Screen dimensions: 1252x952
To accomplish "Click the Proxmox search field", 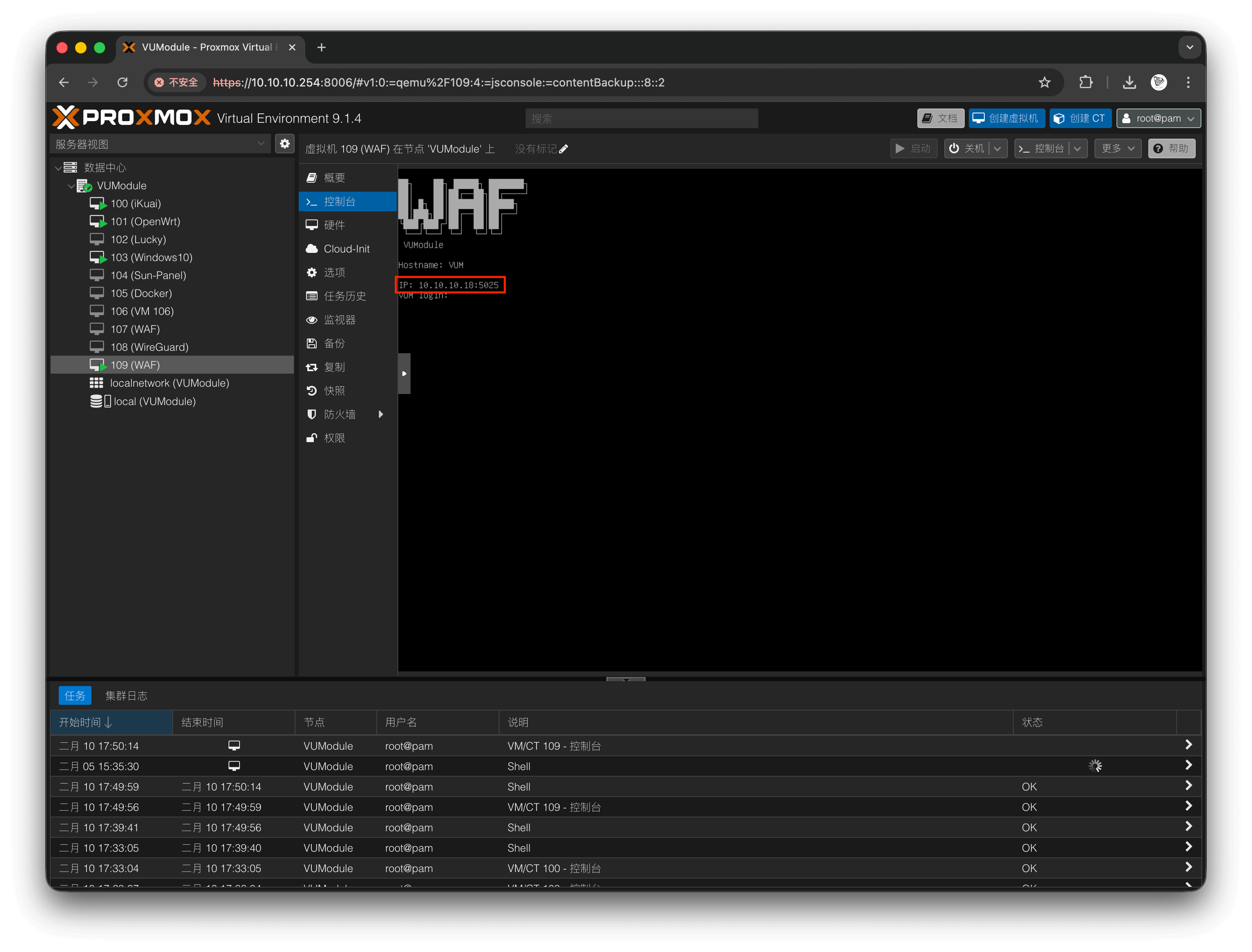I will tap(642, 118).
